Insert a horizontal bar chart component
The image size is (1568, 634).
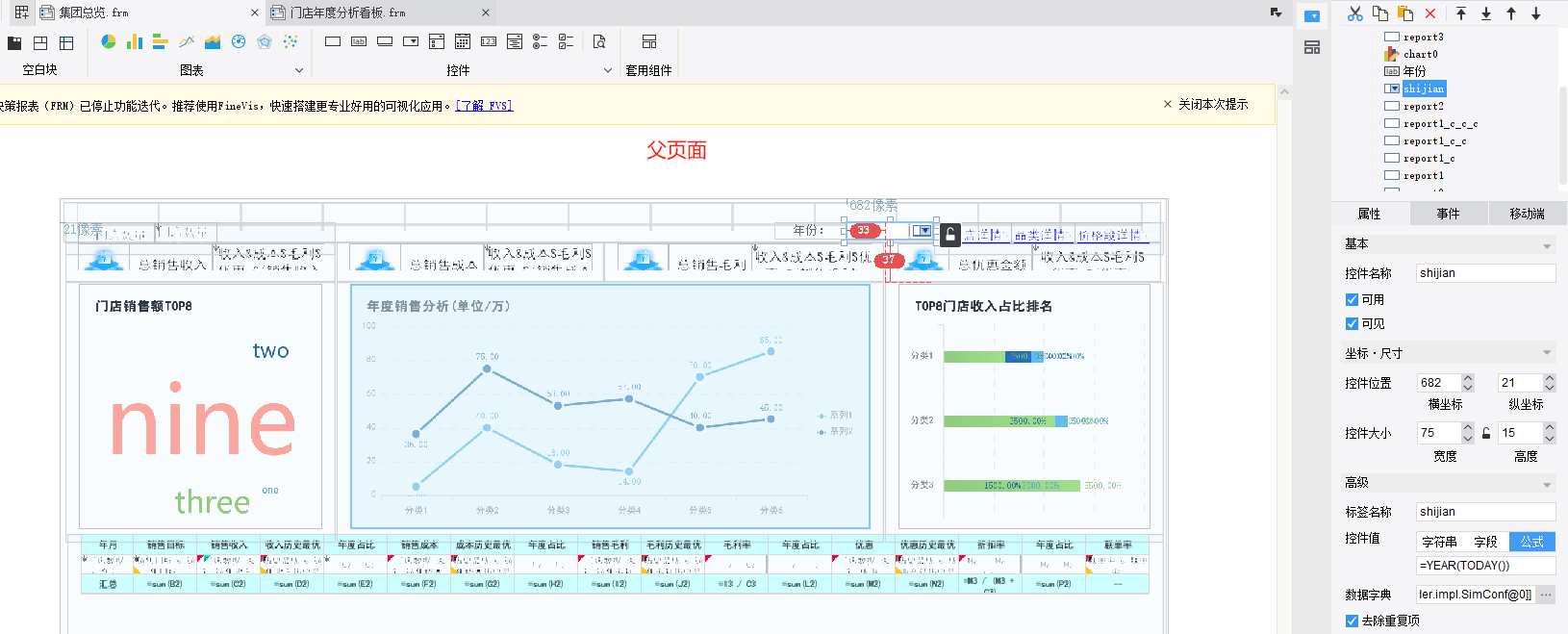coord(161,41)
